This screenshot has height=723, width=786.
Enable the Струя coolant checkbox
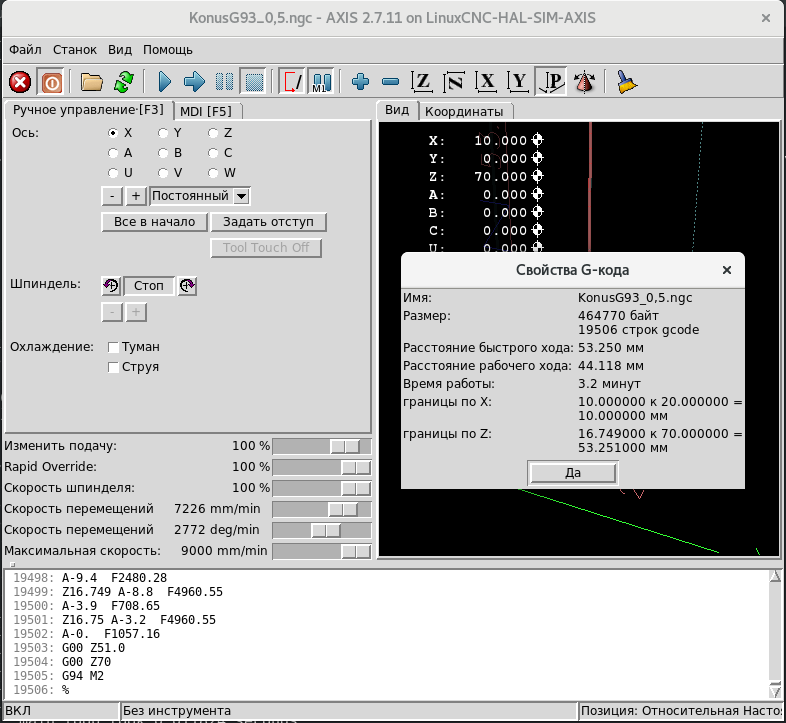pyautogui.click(x=114, y=367)
